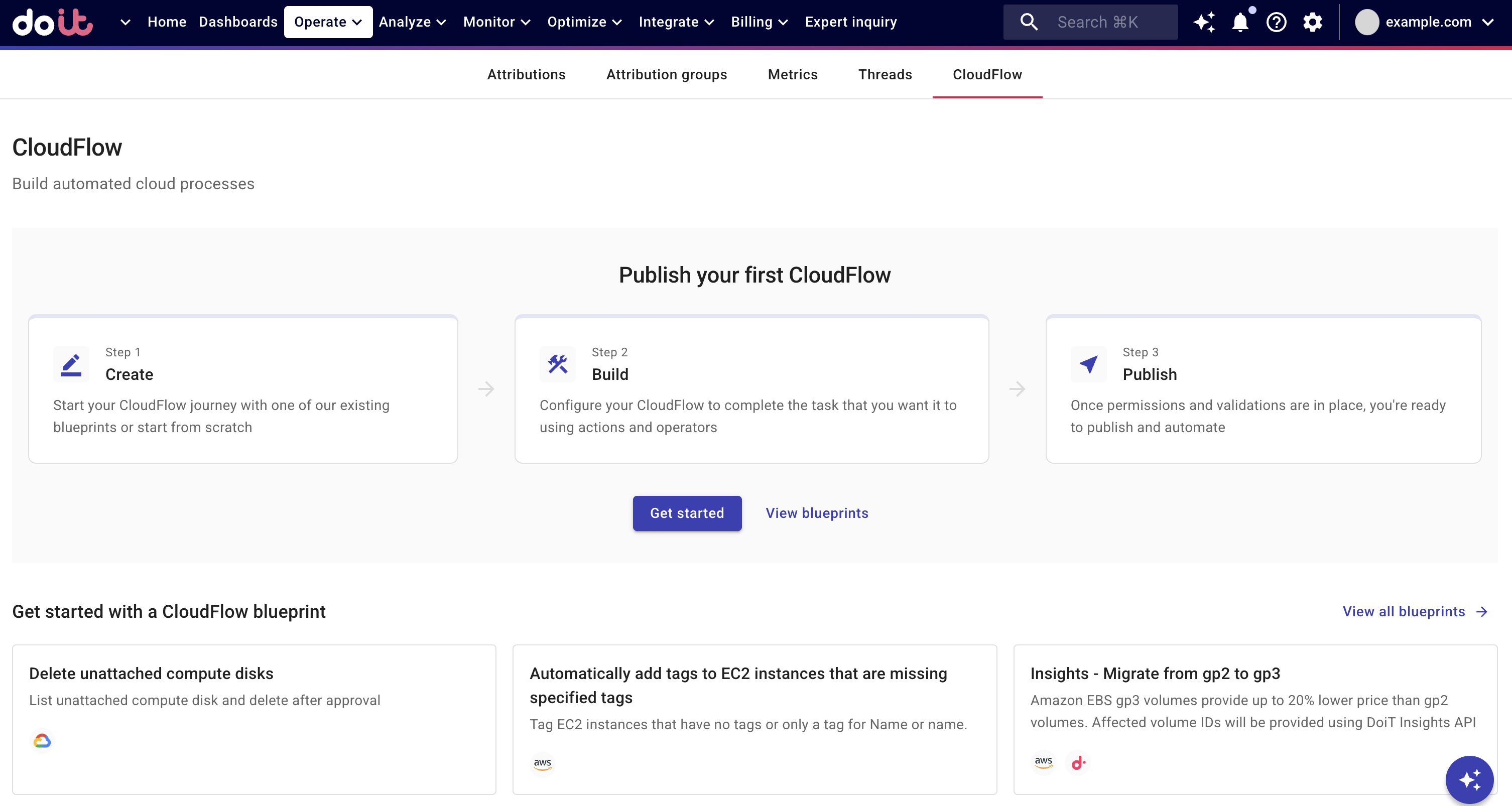The width and height of the screenshot is (1512, 806).
Task: Click the Get started button
Action: [x=687, y=513]
